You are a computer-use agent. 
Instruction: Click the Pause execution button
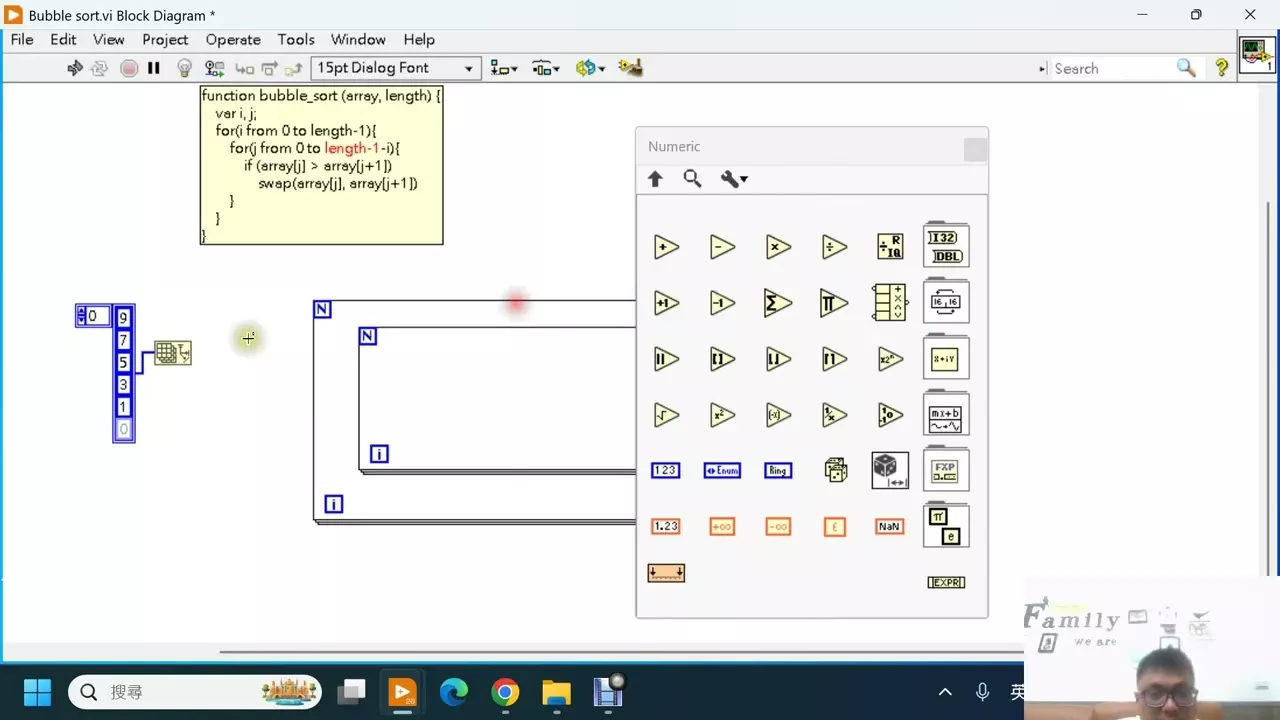tap(154, 68)
